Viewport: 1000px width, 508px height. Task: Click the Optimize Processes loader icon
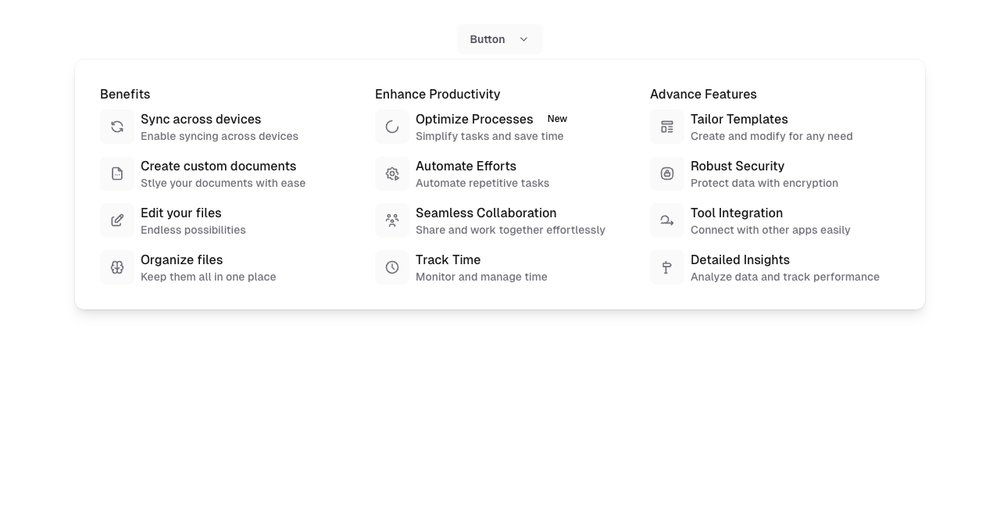point(392,127)
